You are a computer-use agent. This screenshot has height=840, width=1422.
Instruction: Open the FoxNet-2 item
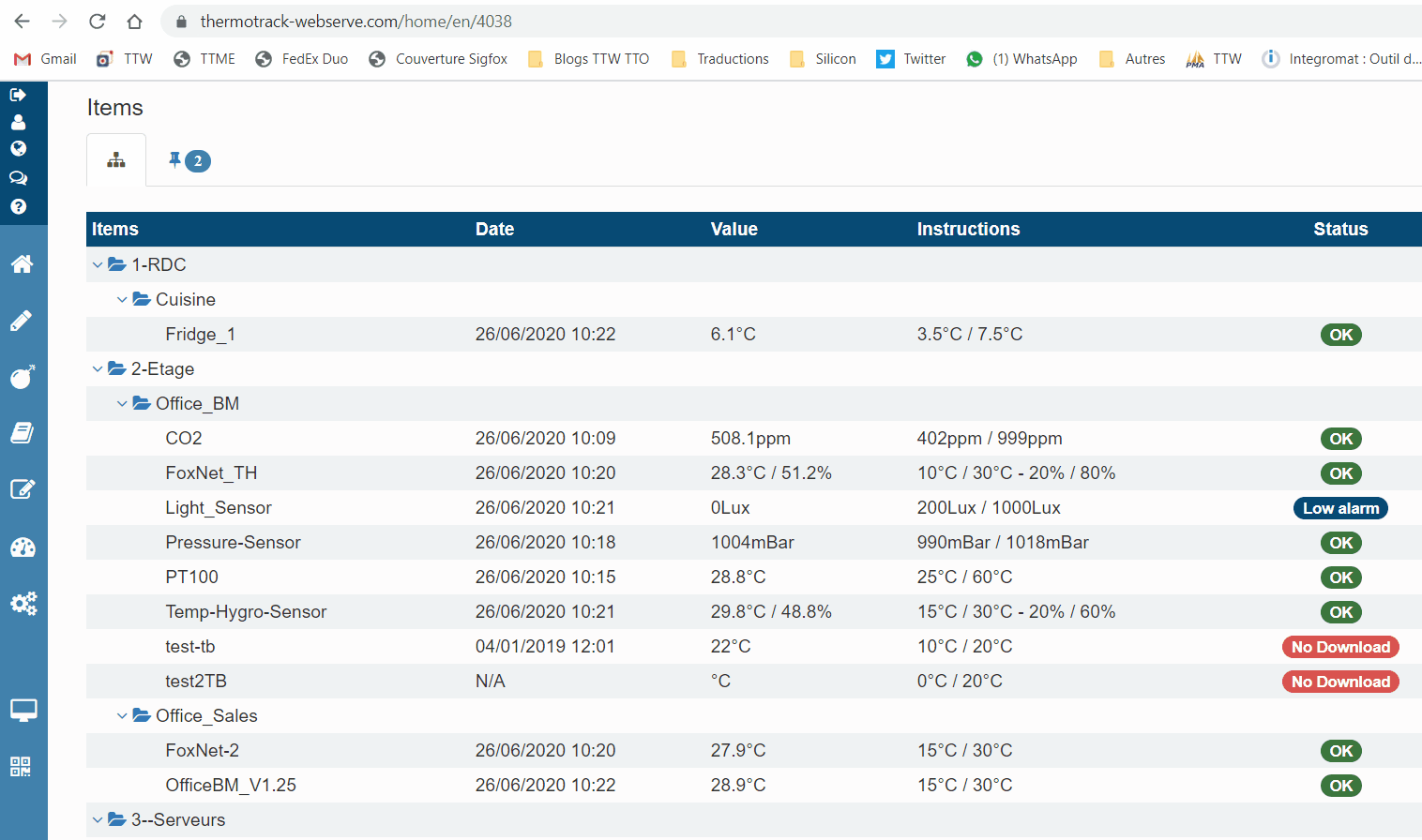[202, 751]
